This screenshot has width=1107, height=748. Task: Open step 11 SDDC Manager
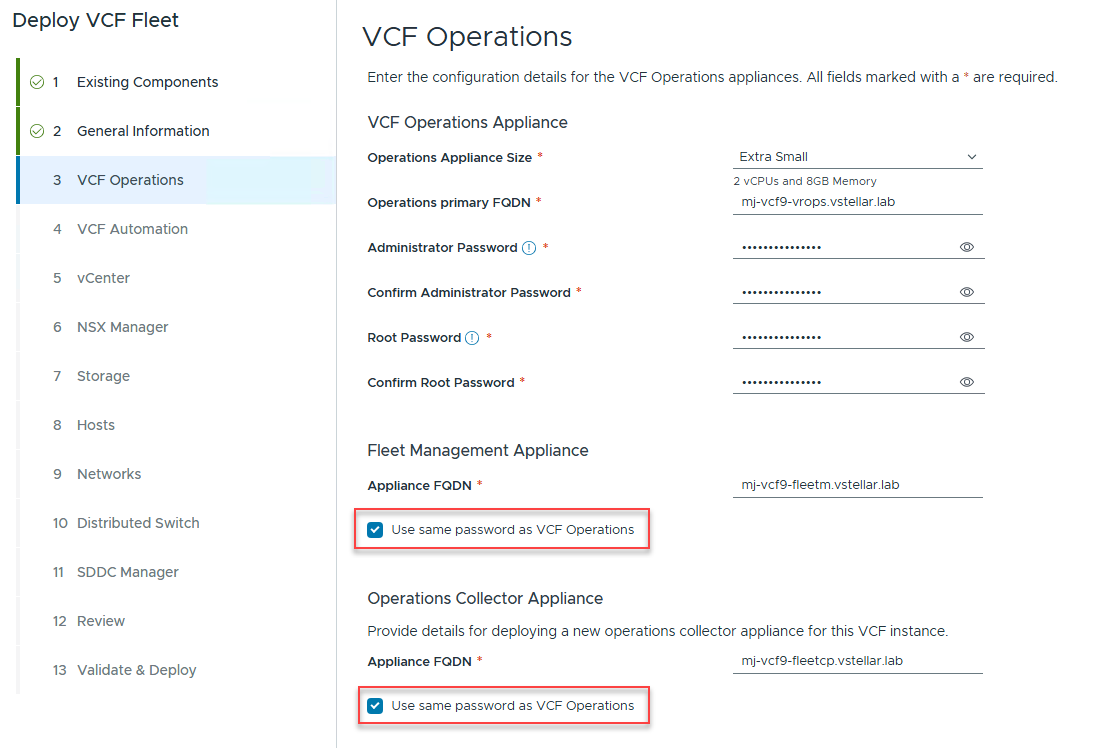127,572
